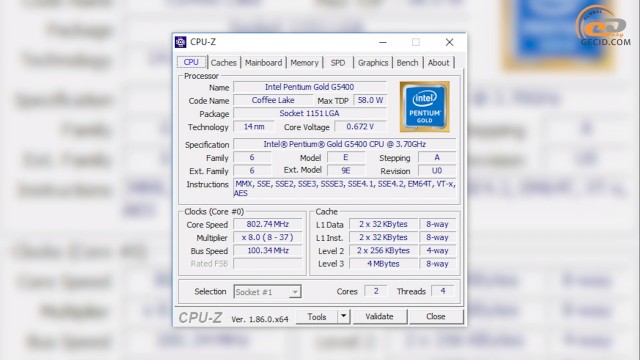Minimize the CPU-Z window

coord(382,42)
